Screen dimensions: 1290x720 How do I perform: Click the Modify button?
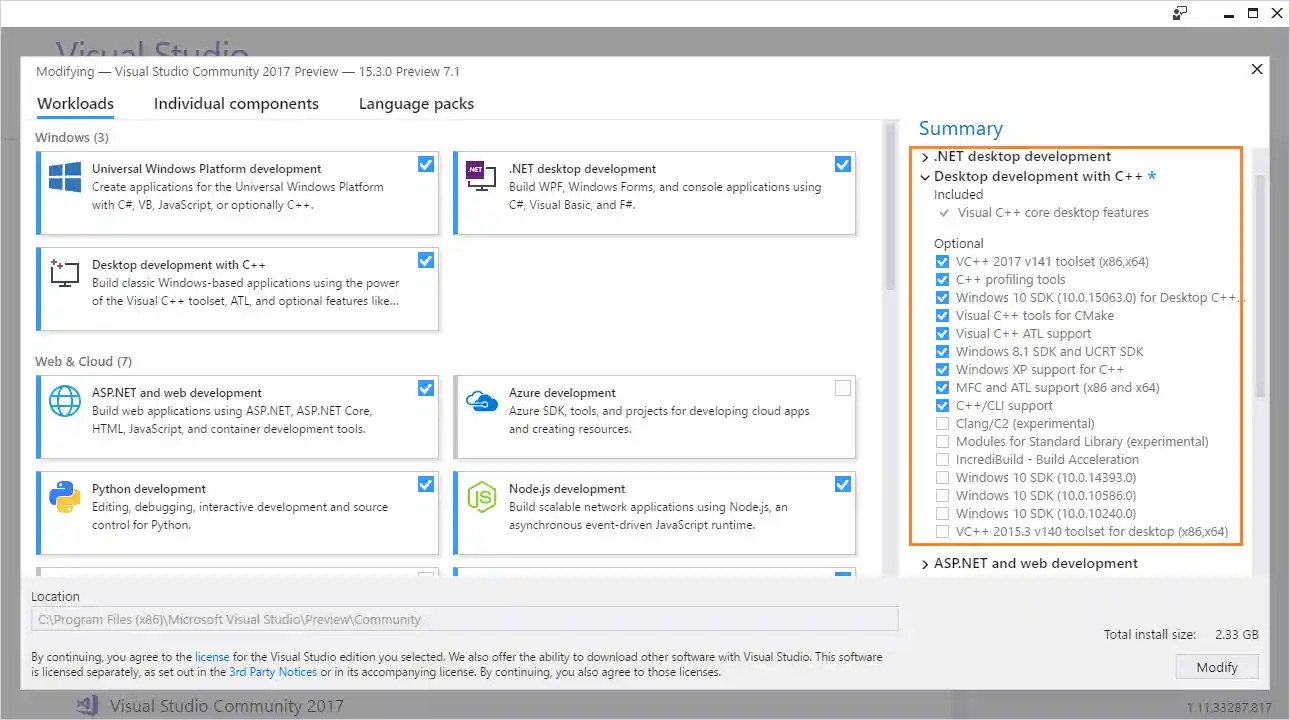pyautogui.click(x=1217, y=666)
